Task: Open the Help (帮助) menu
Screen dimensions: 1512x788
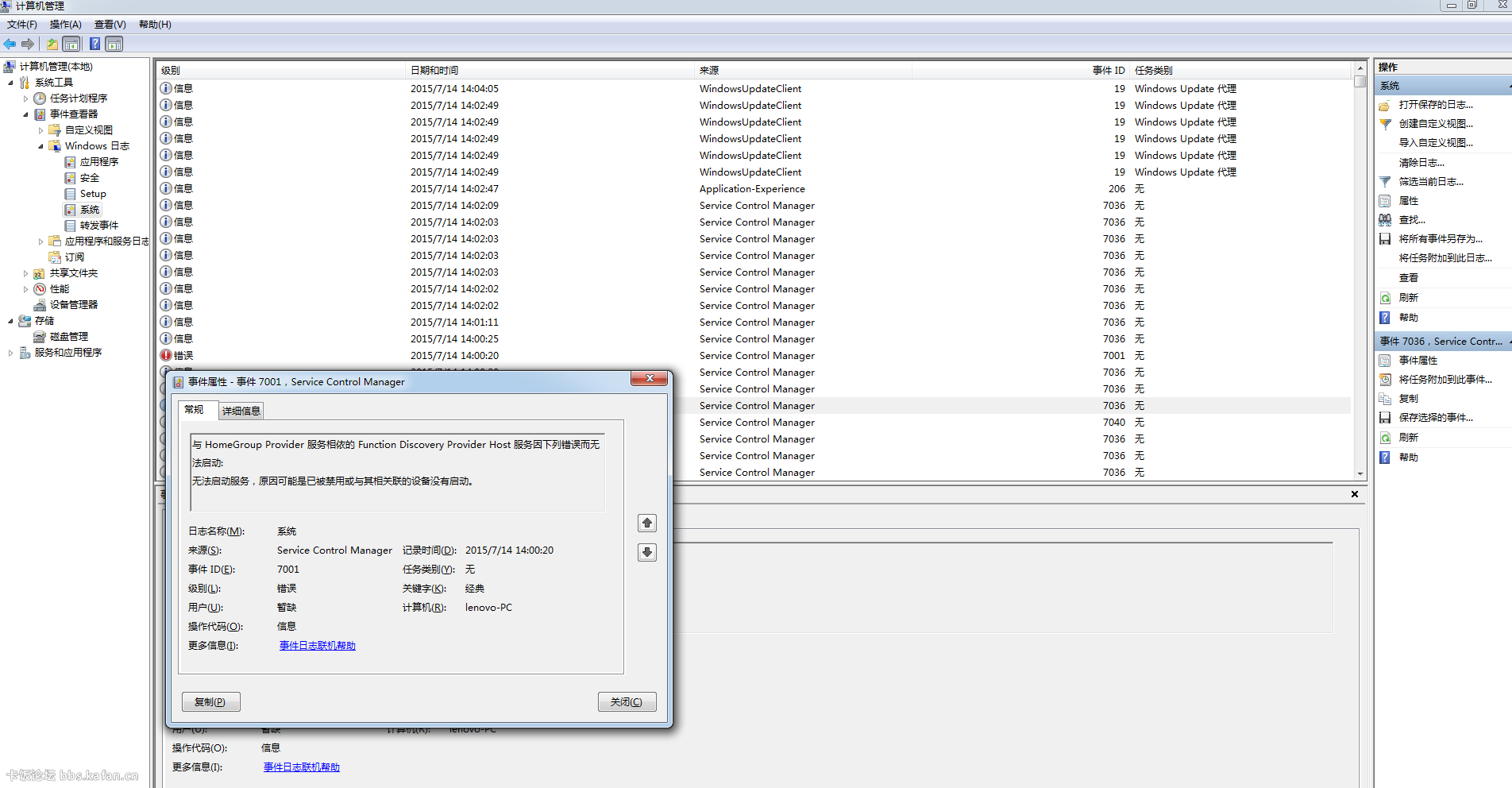Action: 155,25
